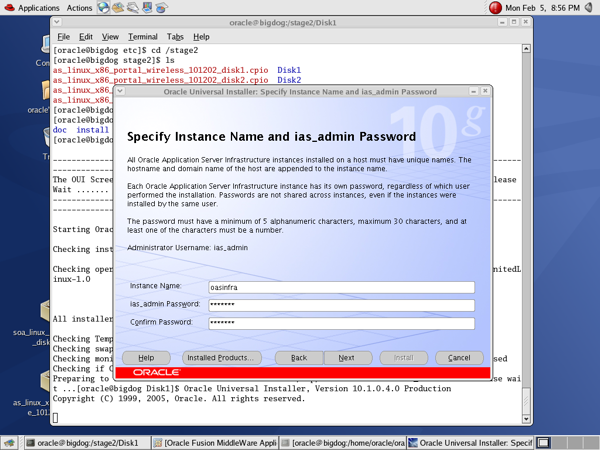Image resolution: width=600 pixels, height=450 pixels.
Task: Click terminal scrollbar down arrow
Action: click(x=526, y=419)
